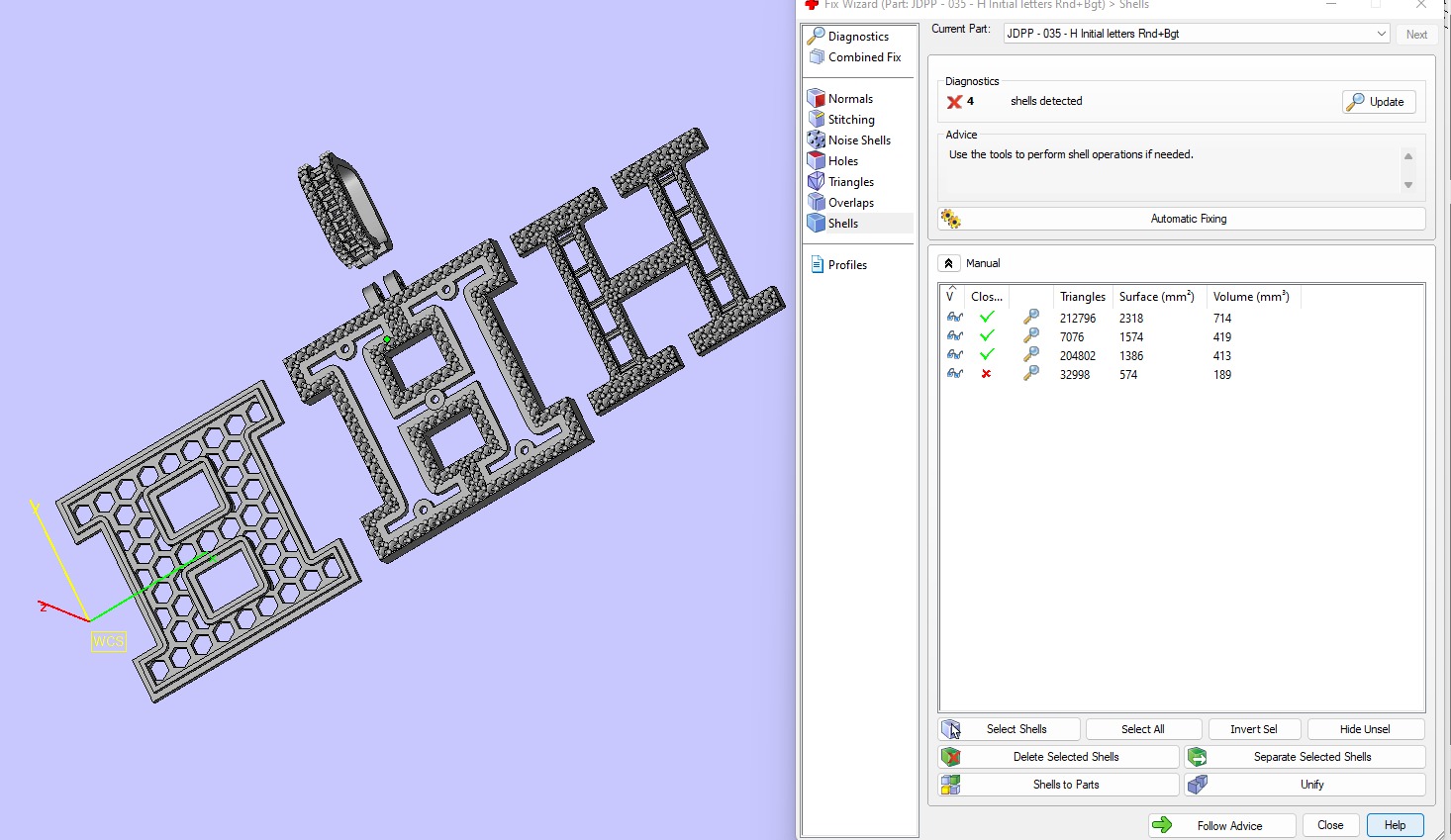Click the surface value 2318

point(1131,319)
